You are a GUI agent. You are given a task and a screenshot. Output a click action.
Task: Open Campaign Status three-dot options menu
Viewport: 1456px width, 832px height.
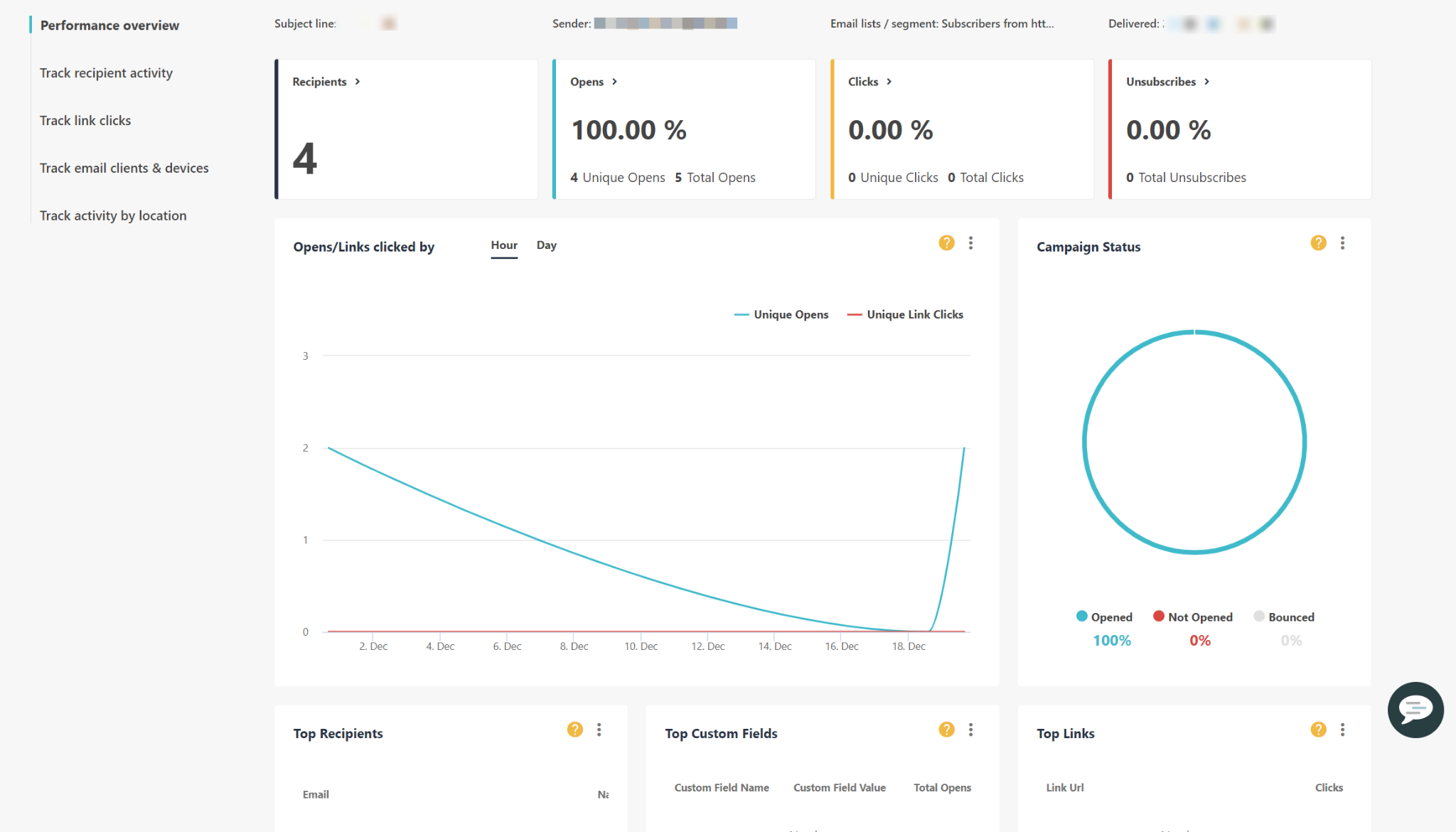coord(1342,243)
